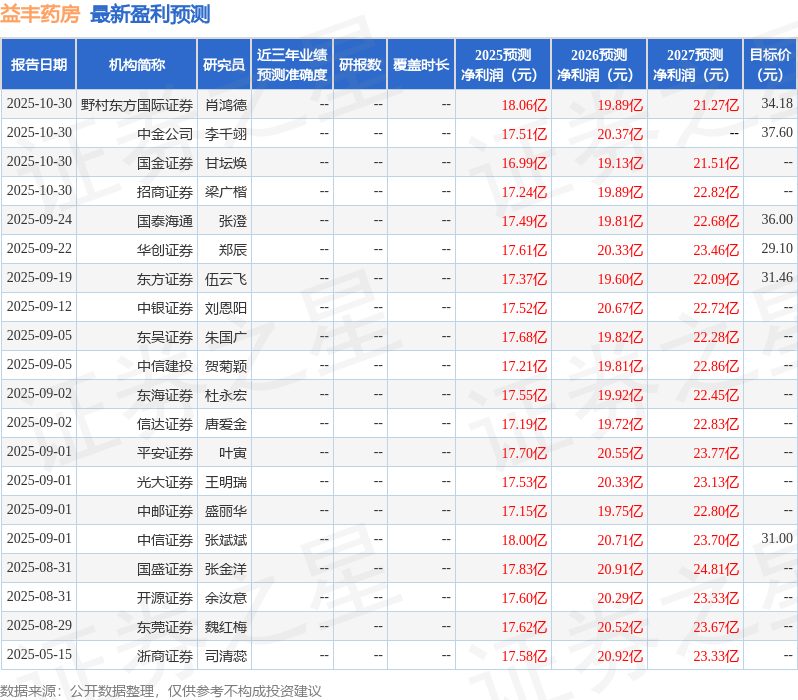Click the date 2025-09-24
The height and width of the screenshot is (700, 798).
(39, 219)
